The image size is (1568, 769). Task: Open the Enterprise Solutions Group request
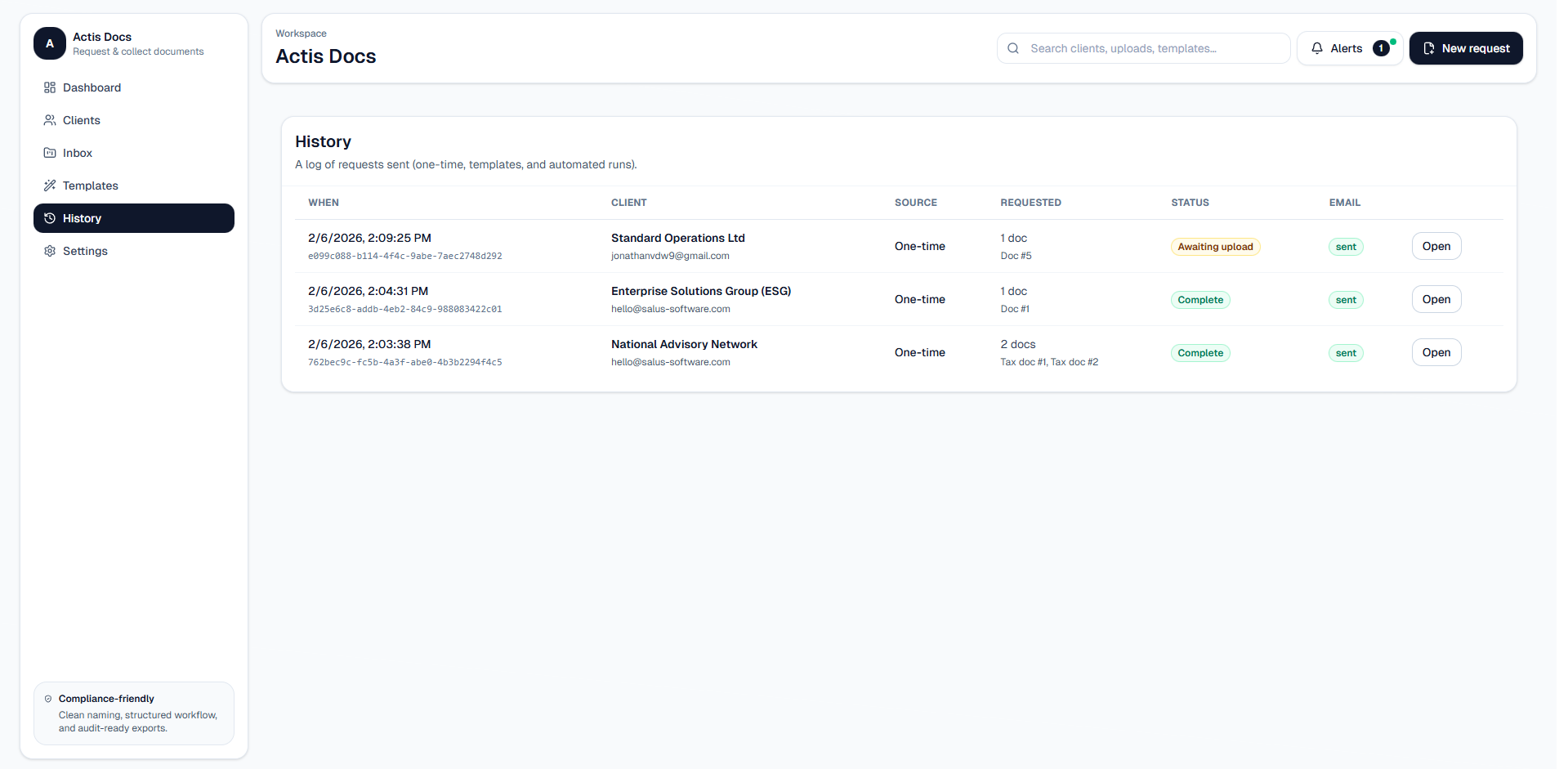(1436, 299)
